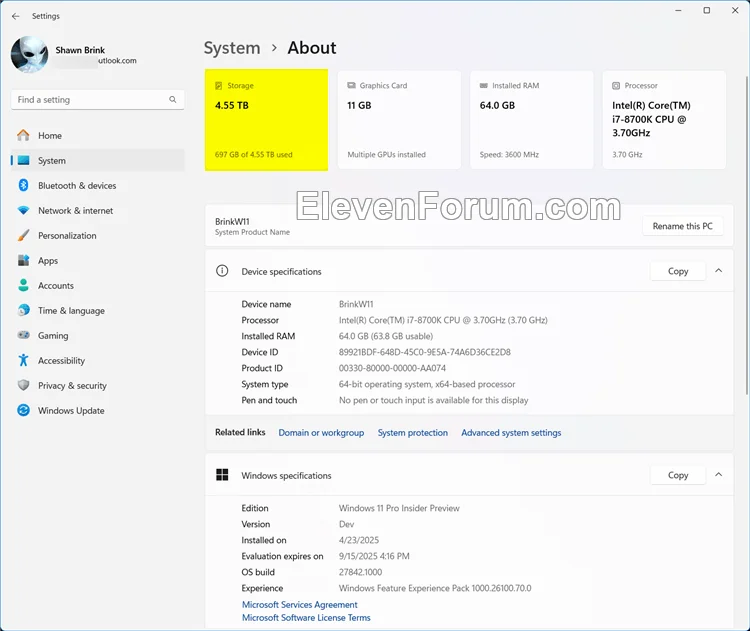
Task: Click the Installed RAM card icon
Action: (x=484, y=86)
